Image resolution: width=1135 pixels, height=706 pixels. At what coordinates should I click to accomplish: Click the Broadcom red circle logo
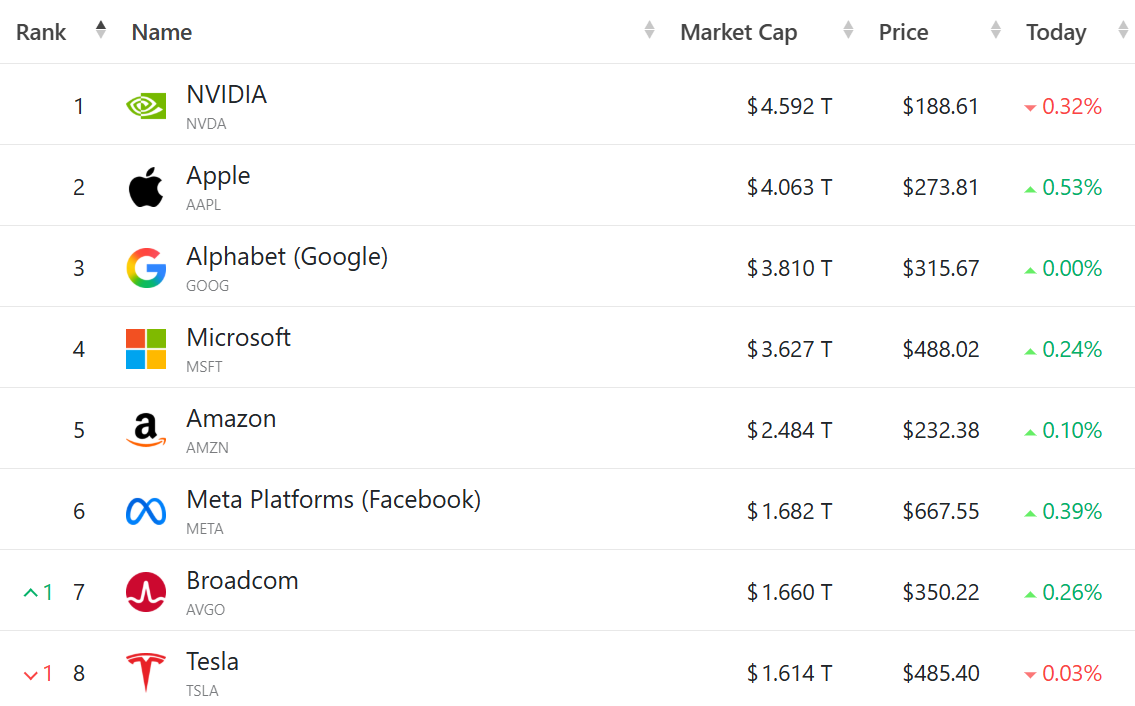pos(146,592)
